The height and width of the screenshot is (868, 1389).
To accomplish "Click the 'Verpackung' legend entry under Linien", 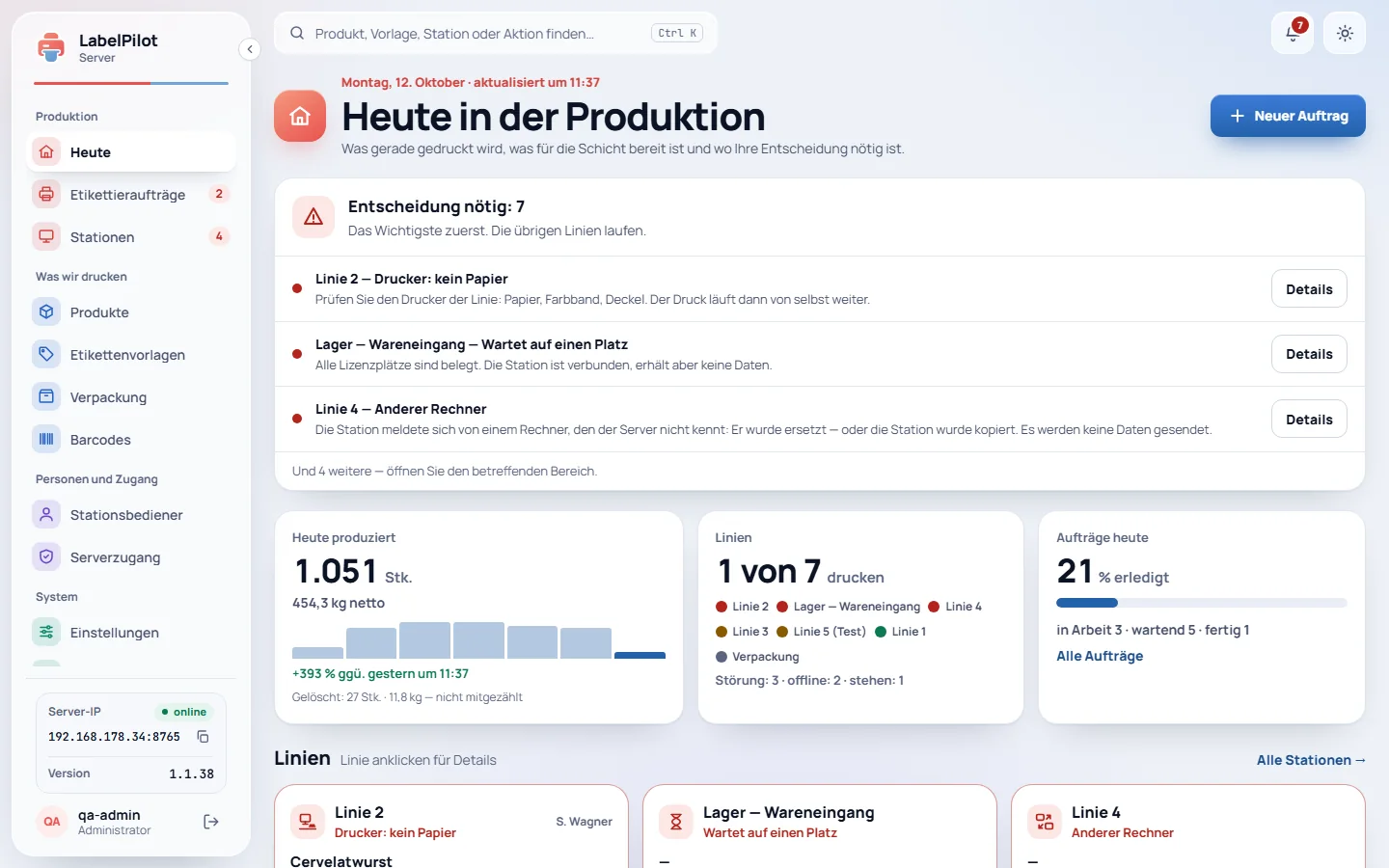I will (x=757, y=657).
